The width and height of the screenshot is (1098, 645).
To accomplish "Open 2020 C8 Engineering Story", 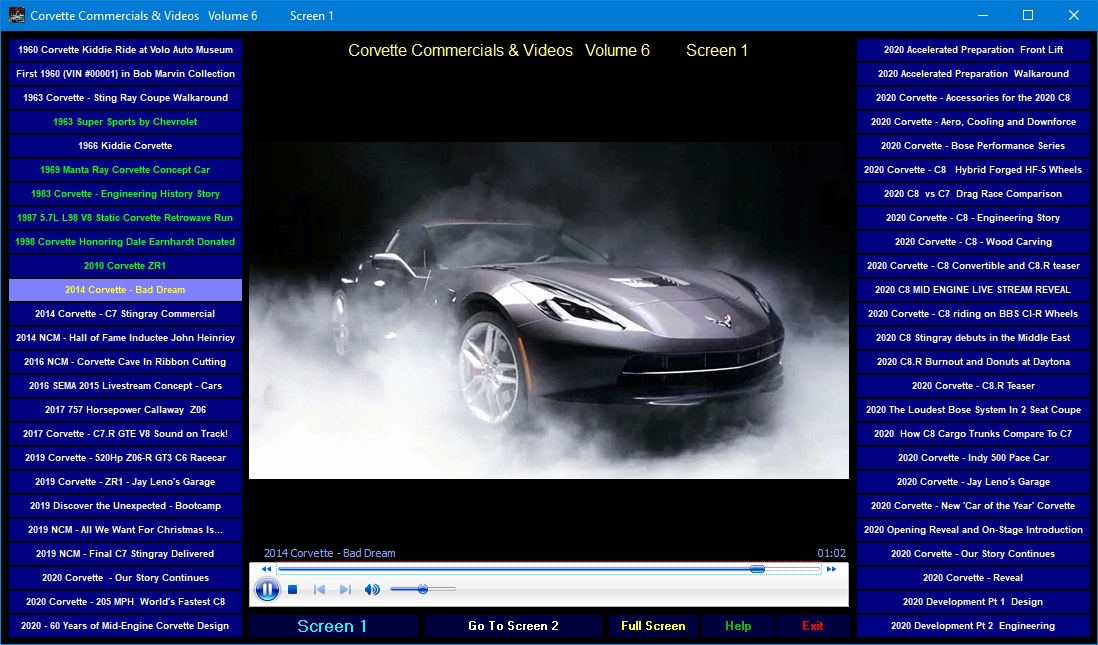I will (973, 218).
